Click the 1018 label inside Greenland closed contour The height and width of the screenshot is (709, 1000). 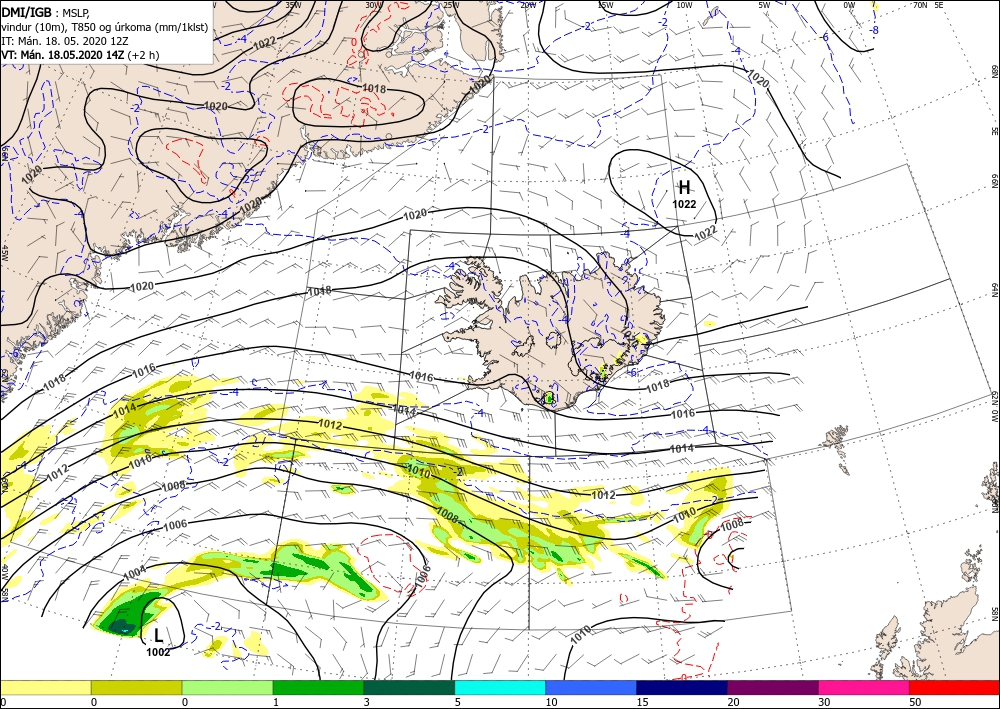[374, 89]
